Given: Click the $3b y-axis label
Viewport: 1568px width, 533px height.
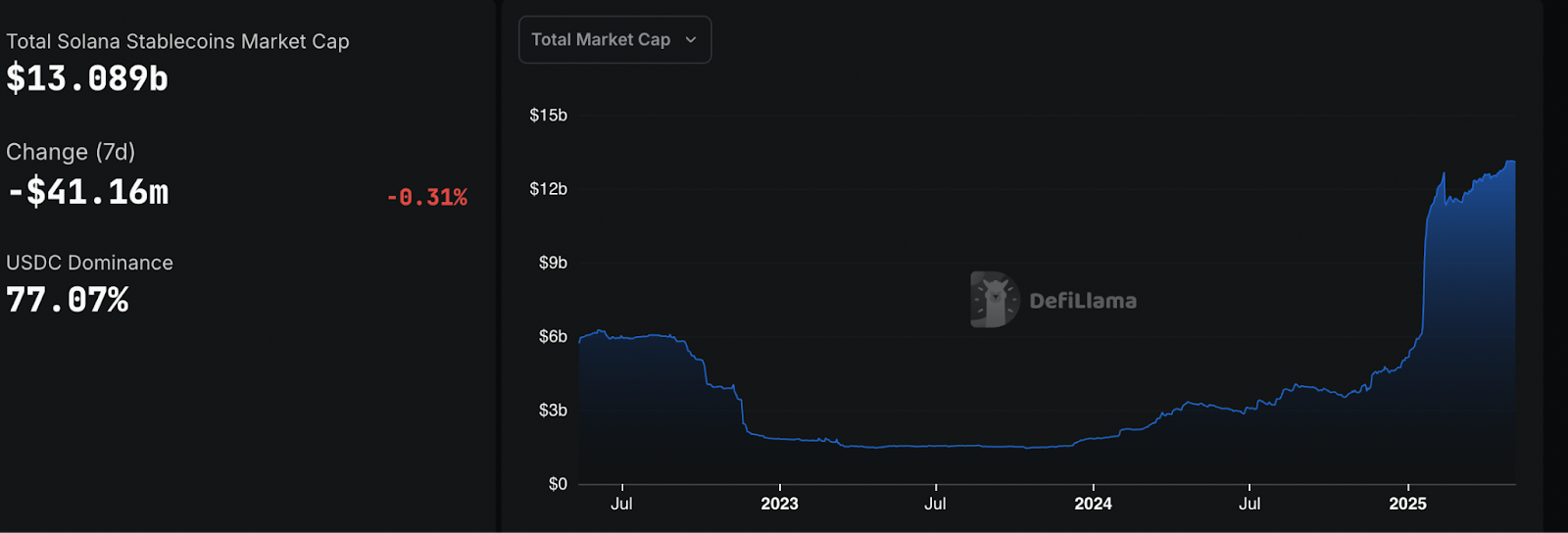Looking at the screenshot, I should click(x=553, y=411).
